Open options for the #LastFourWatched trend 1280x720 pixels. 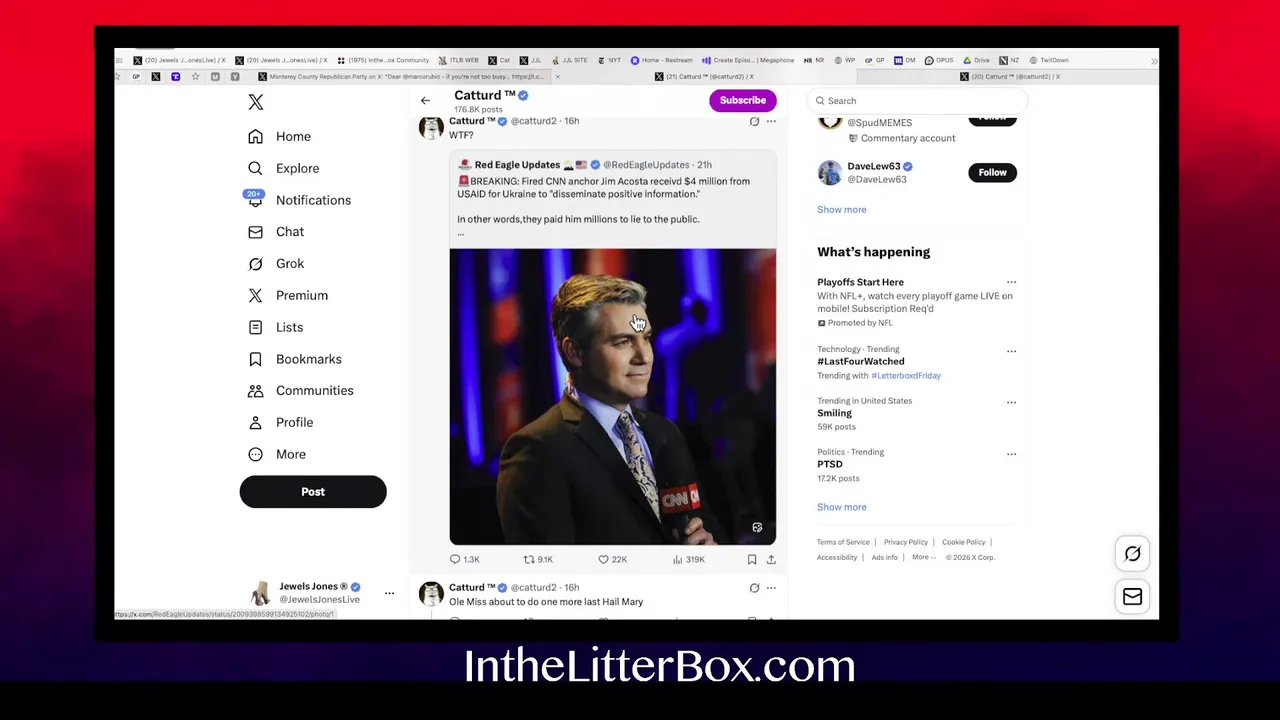tap(1011, 351)
